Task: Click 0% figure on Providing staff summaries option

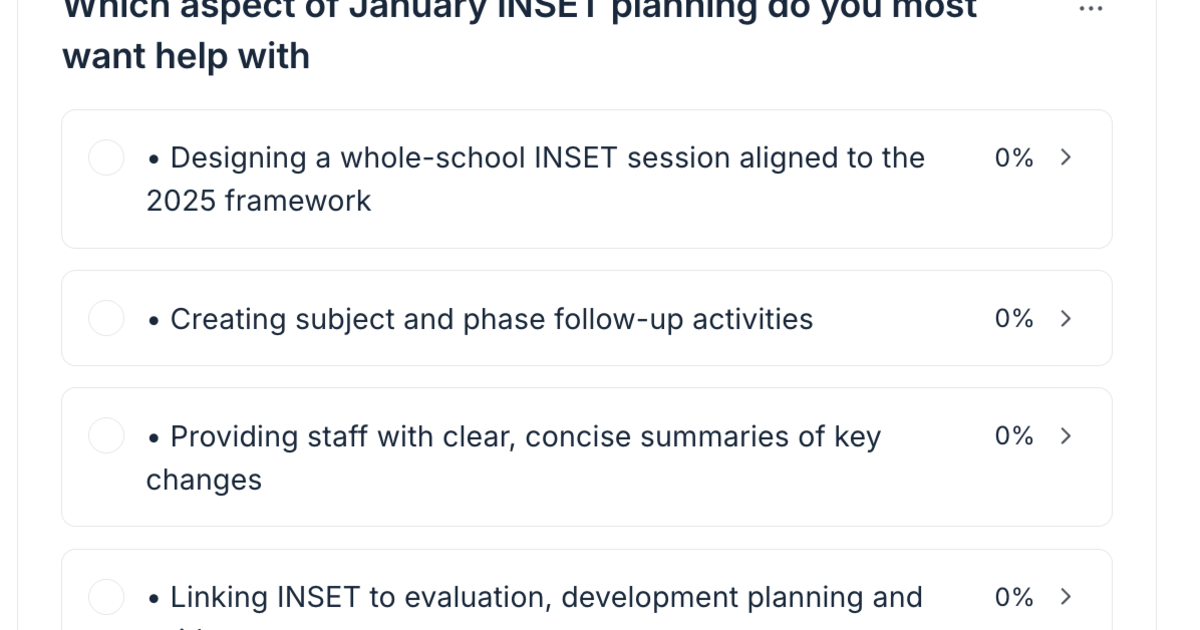Action: (1014, 436)
